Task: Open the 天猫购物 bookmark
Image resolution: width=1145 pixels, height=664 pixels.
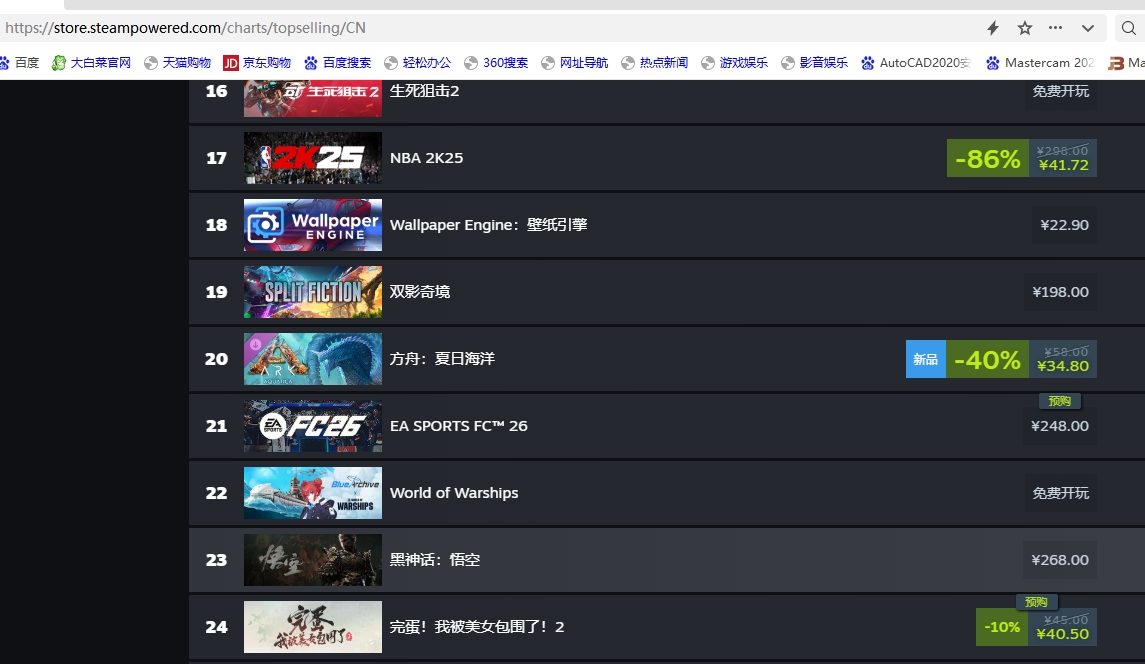Action: tap(177, 63)
